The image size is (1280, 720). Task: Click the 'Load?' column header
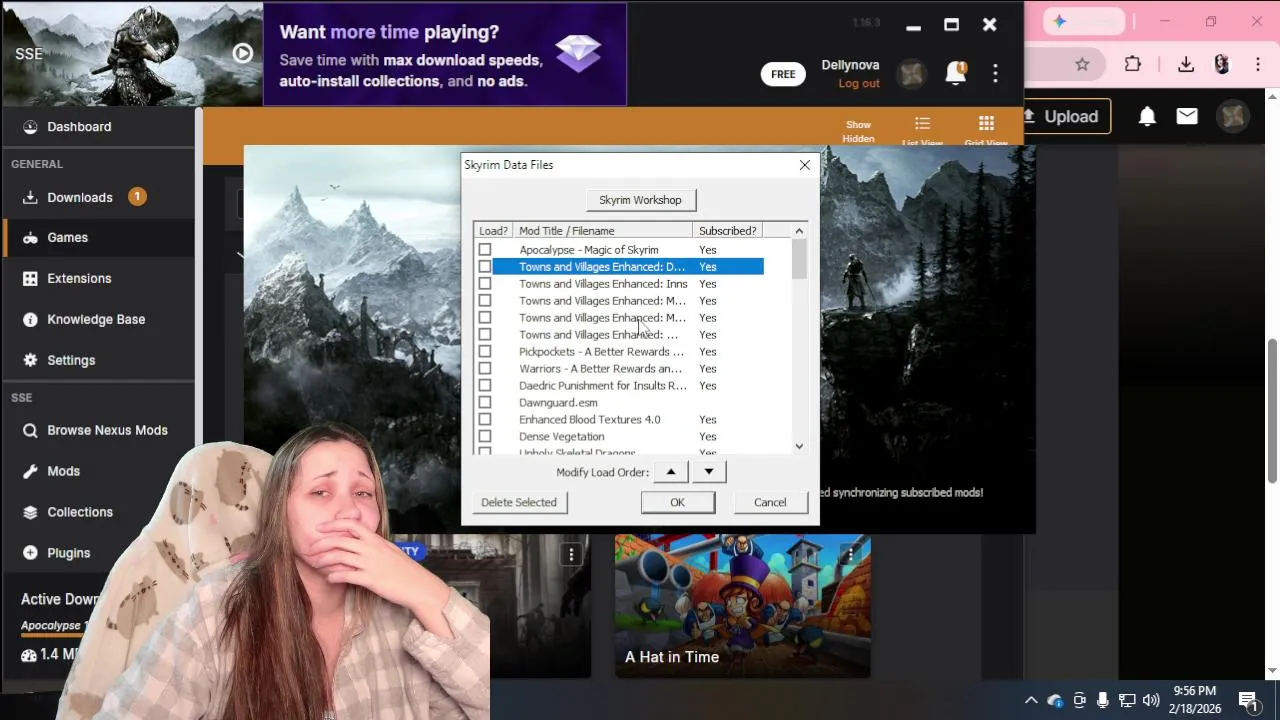[494, 231]
